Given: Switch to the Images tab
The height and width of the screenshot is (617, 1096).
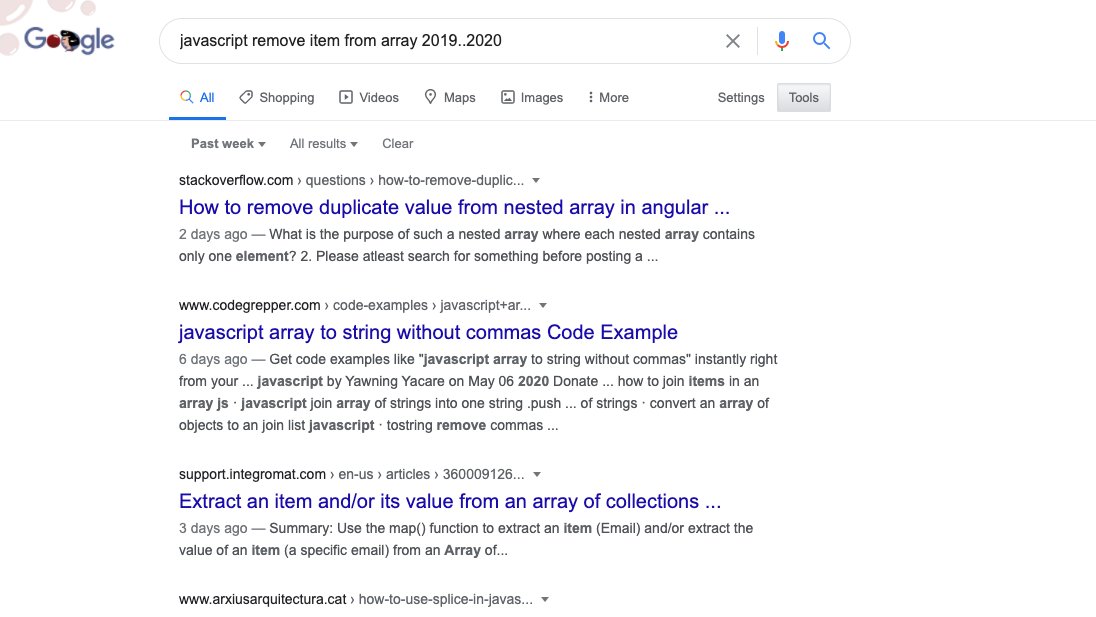Looking at the screenshot, I should click(x=532, y=98).
